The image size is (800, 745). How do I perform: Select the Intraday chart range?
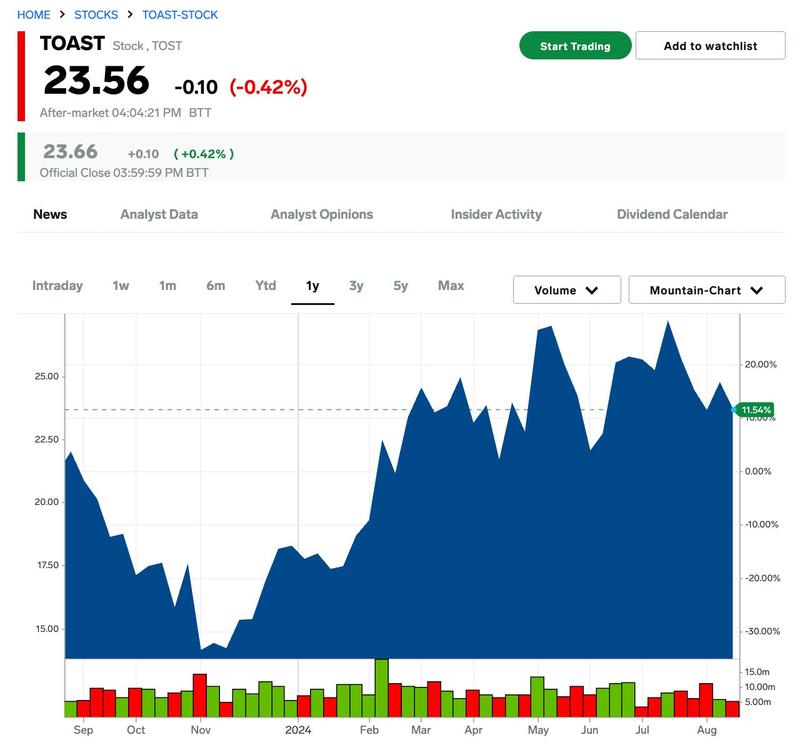click(57, 286)
